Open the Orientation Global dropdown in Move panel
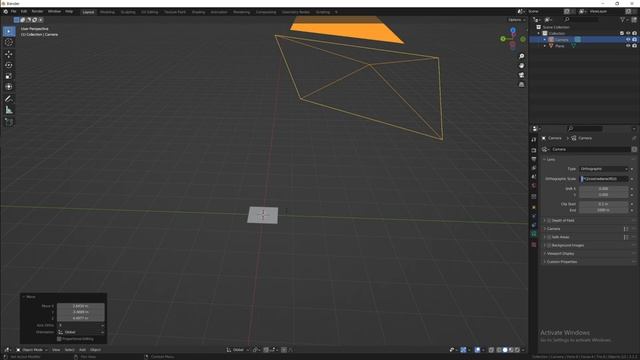 pyautogui.click(x=81, y=332)
